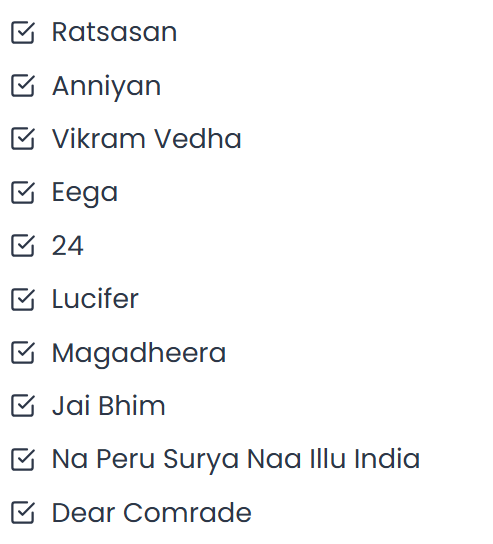Click the checkmark icon beside Anniyan
This screenshot has width=493, height=544.
23,86
